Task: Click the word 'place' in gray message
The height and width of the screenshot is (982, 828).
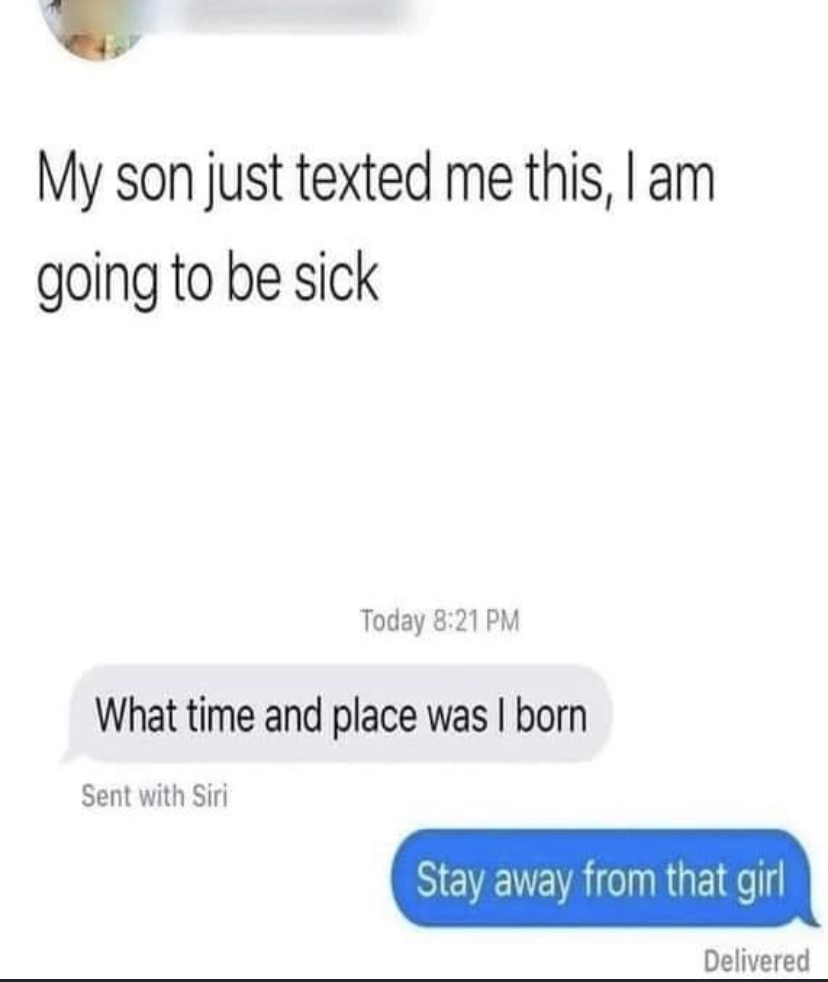Action: [x=375, y=716]
